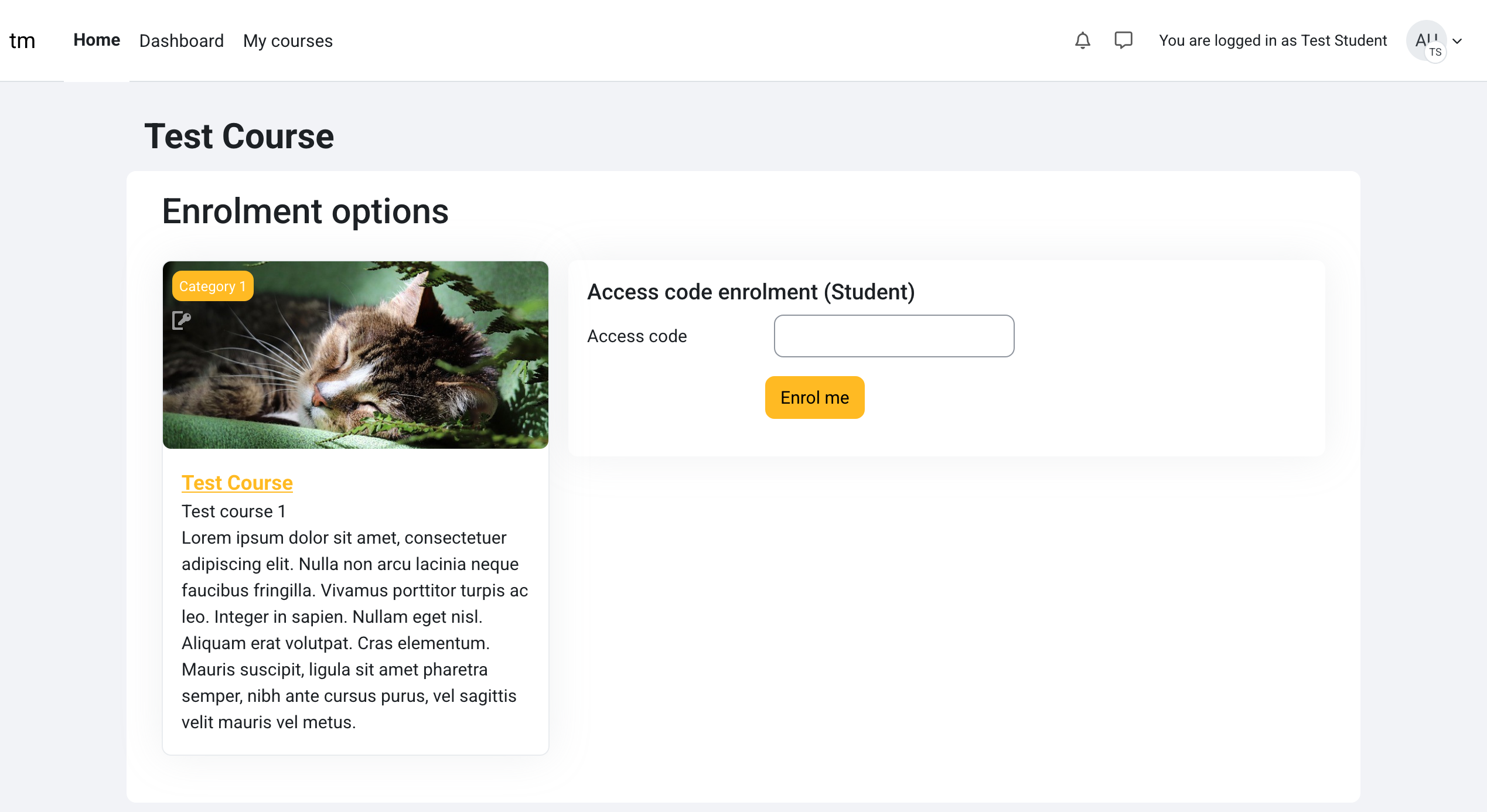Click the tm site logo
Screen dimensions: 1487x812
(x=22, y=40)
